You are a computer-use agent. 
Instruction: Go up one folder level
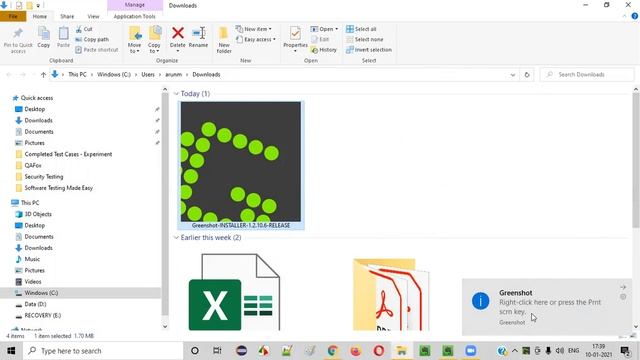point(43,75)
